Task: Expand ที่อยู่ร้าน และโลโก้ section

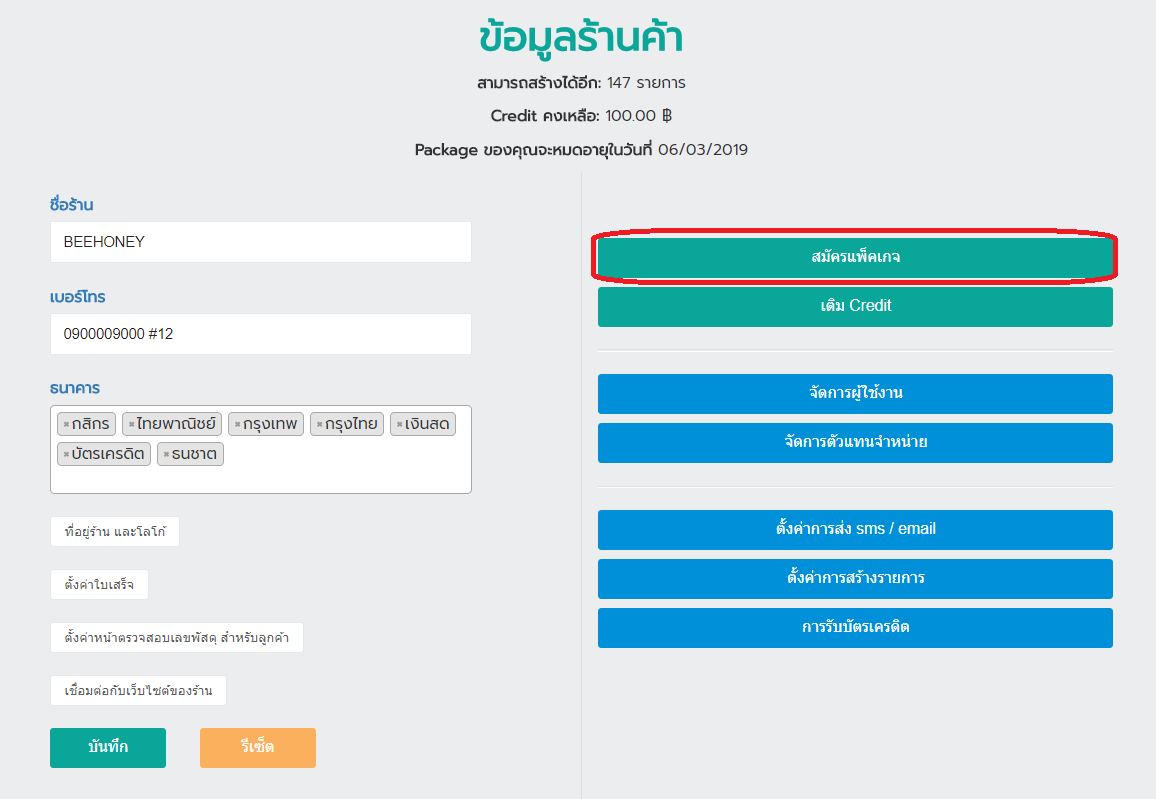Action: point(114,531)
